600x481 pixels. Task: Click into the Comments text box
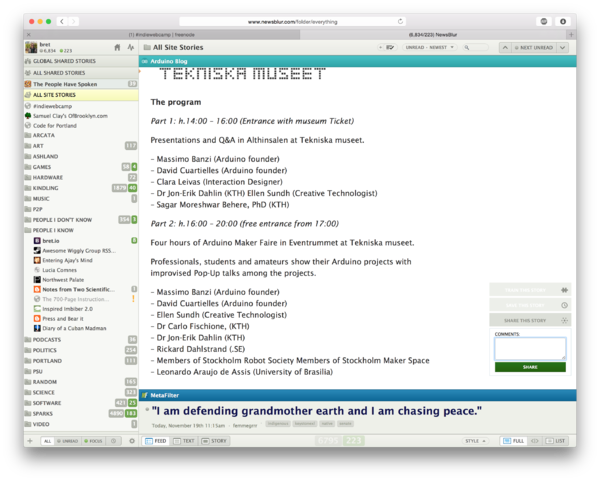click(530, 349)
